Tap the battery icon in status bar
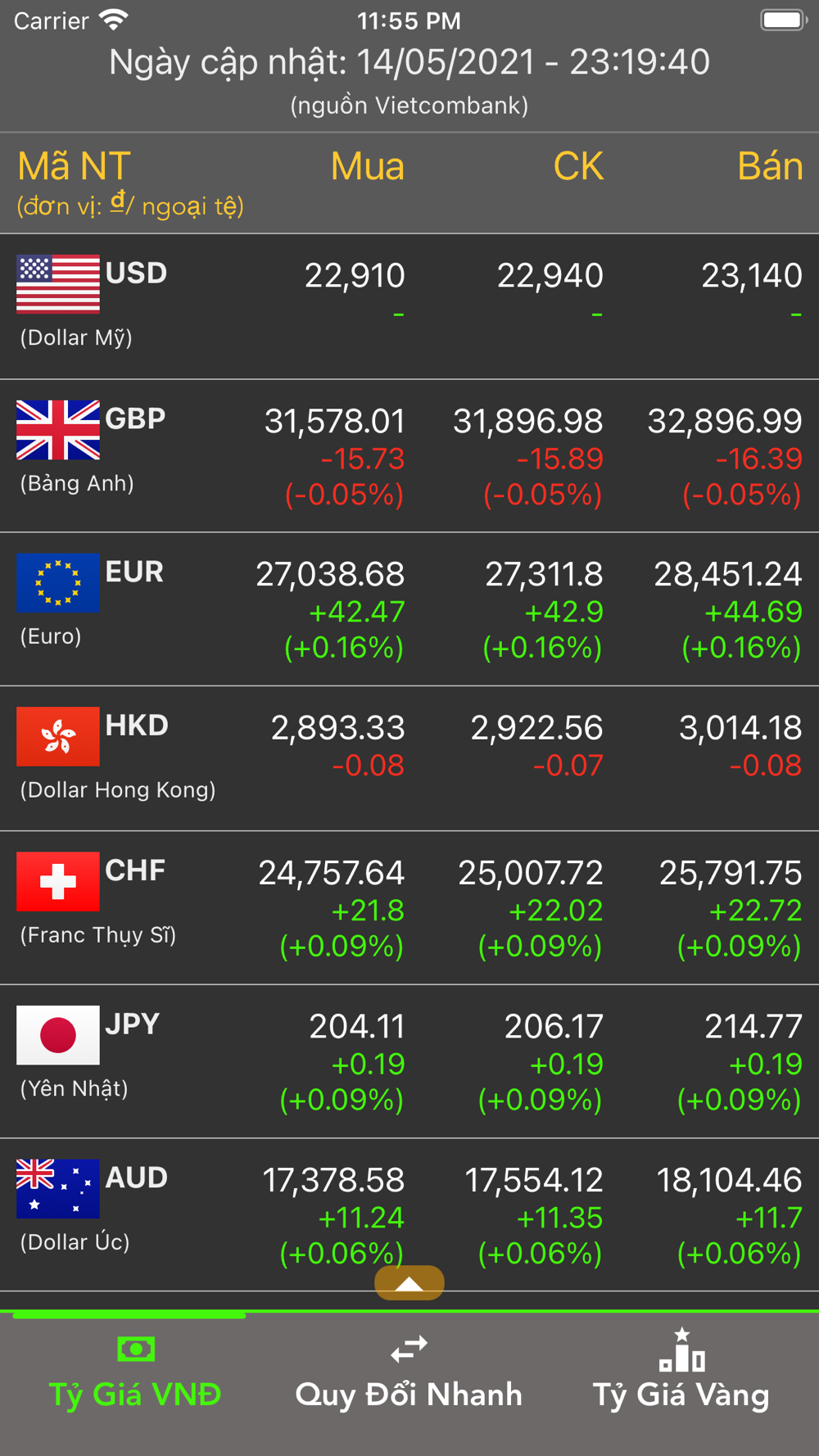The width and height of the screenshot is (819, 1456). pyautogui.click(x=784, y=20)
